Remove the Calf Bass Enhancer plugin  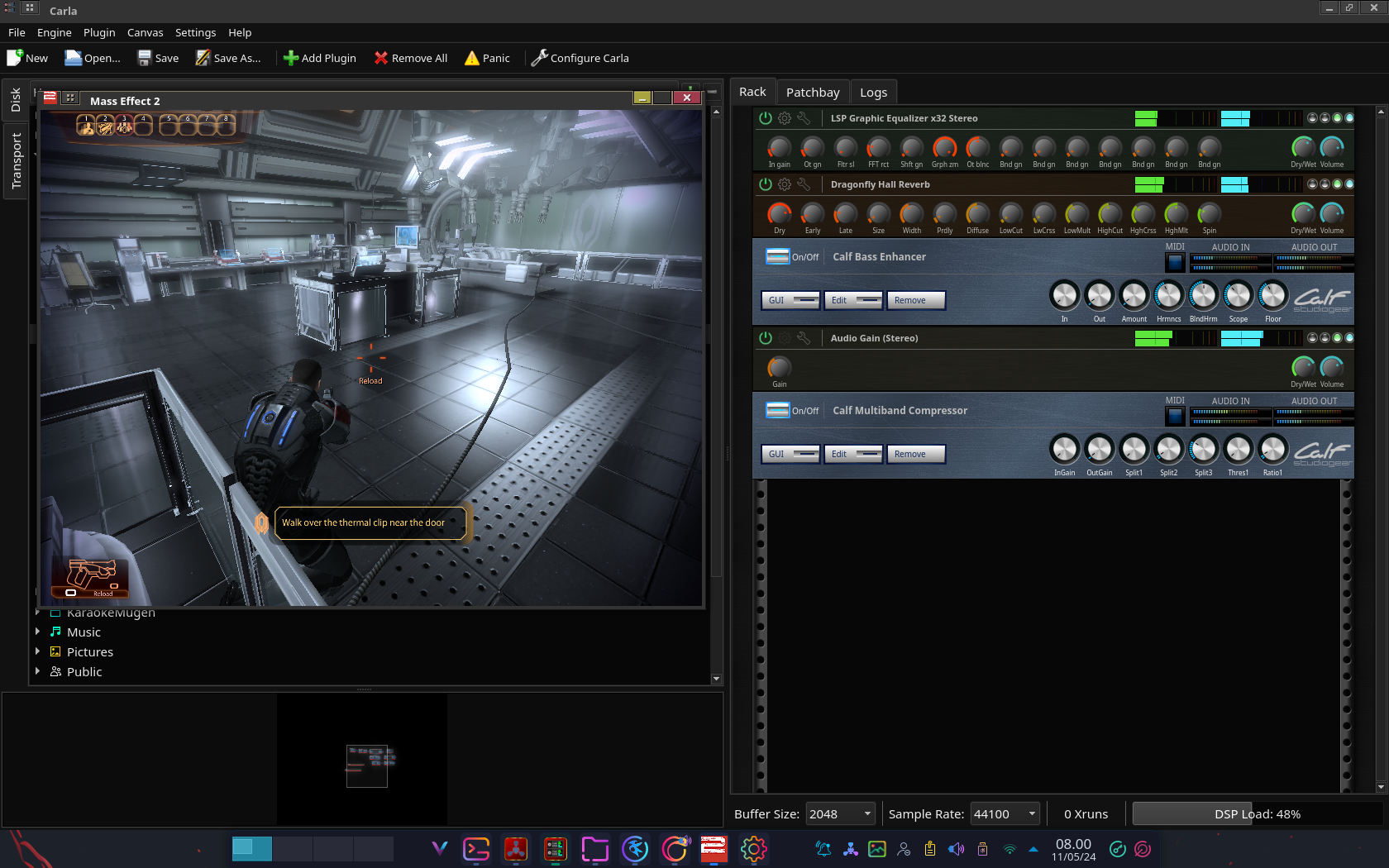click(916, 300)
